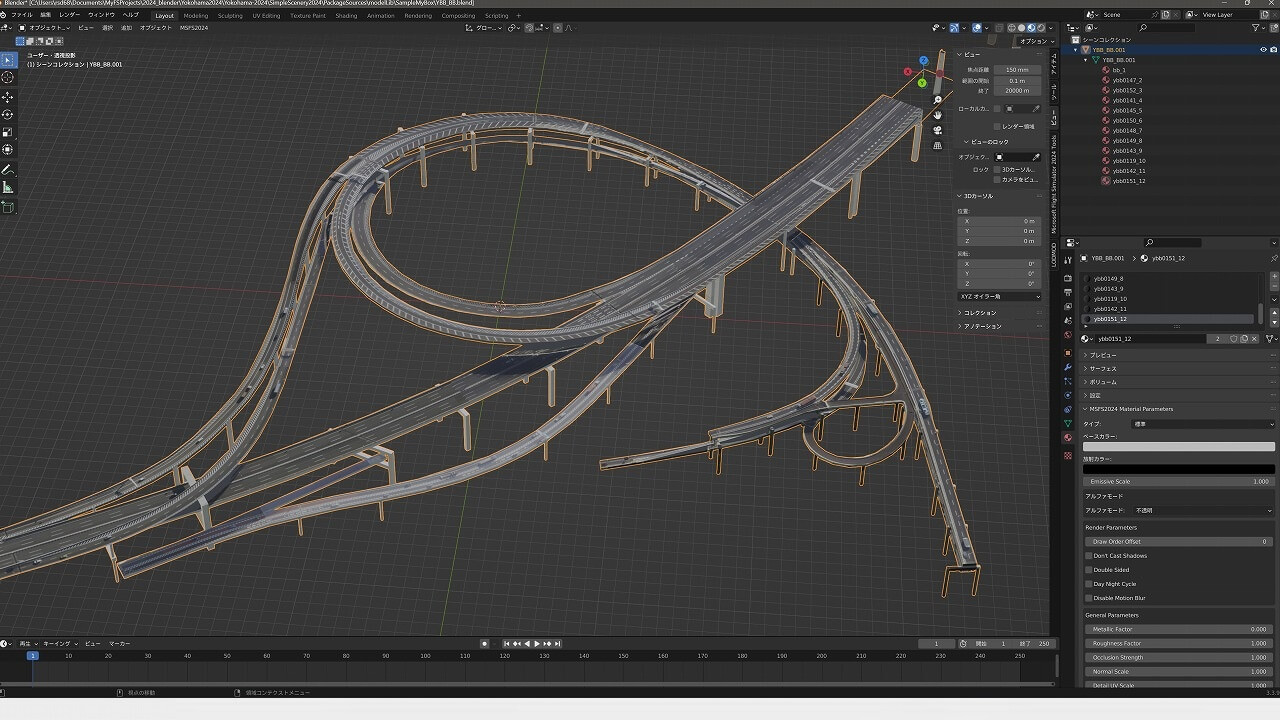
Task: Expand the サーフェス panel
Action: tap(1102, 368)
